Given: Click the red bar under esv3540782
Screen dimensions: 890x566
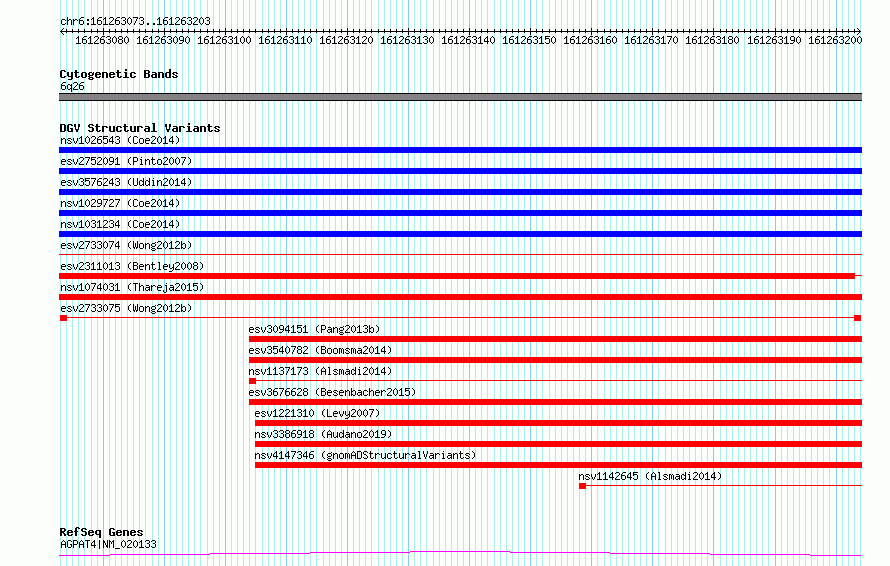Looking at the screenshot, I should point(555,360).
